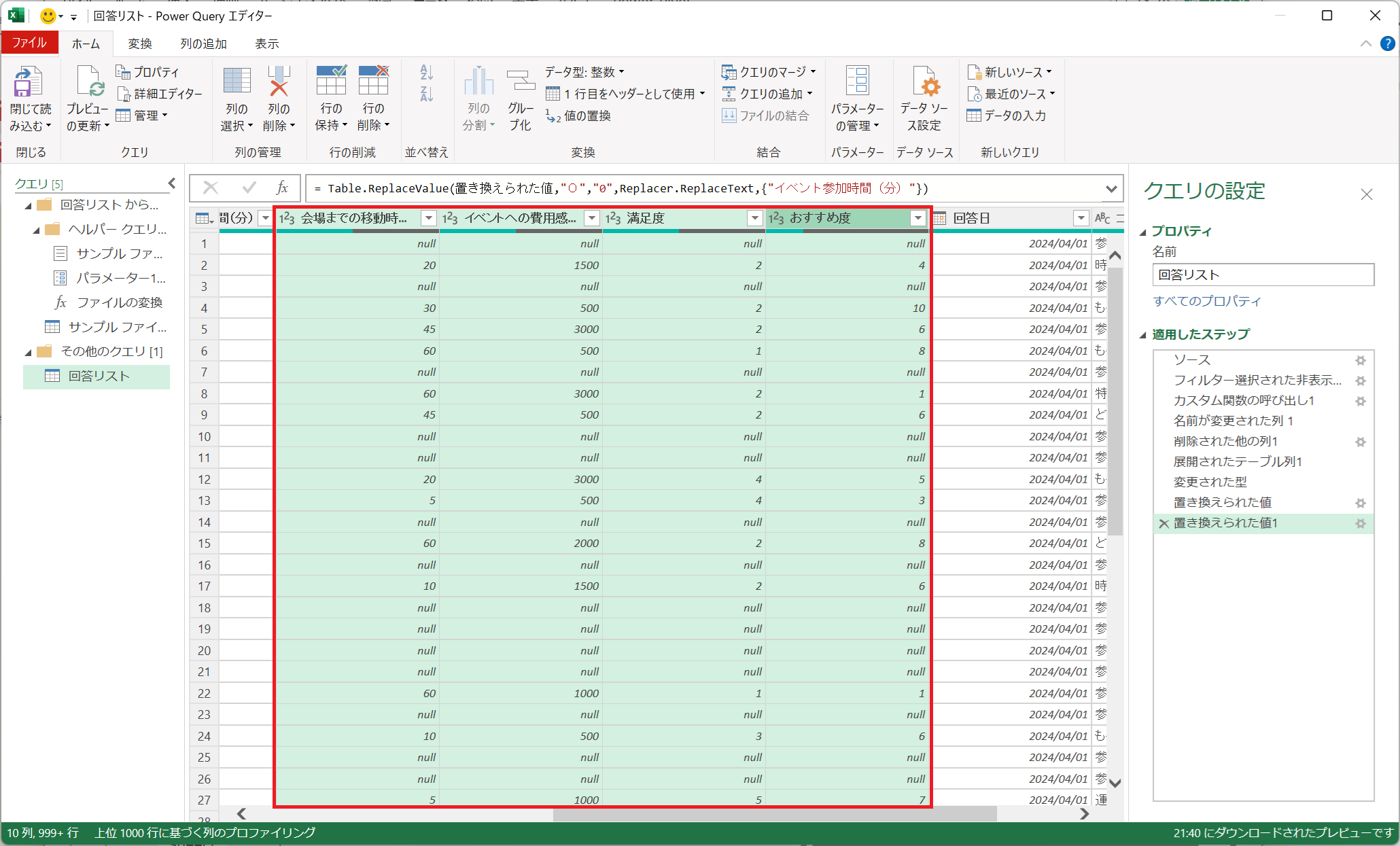
Task: Collapse the その他のクエリ [1] folder
Action: (x=28, y=353)
